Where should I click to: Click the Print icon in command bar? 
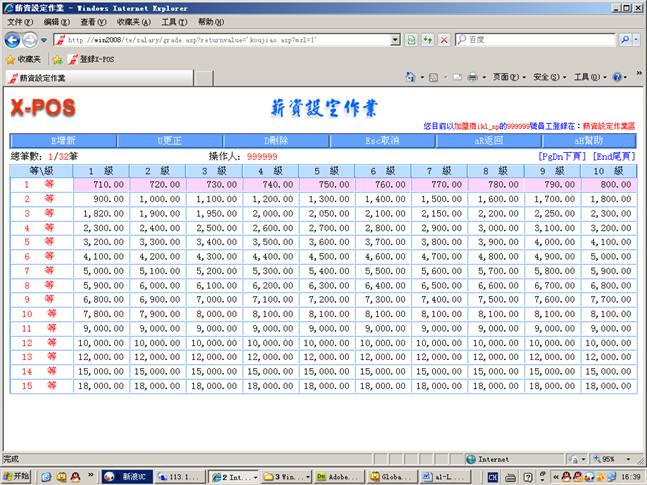[x=472, y=77]
